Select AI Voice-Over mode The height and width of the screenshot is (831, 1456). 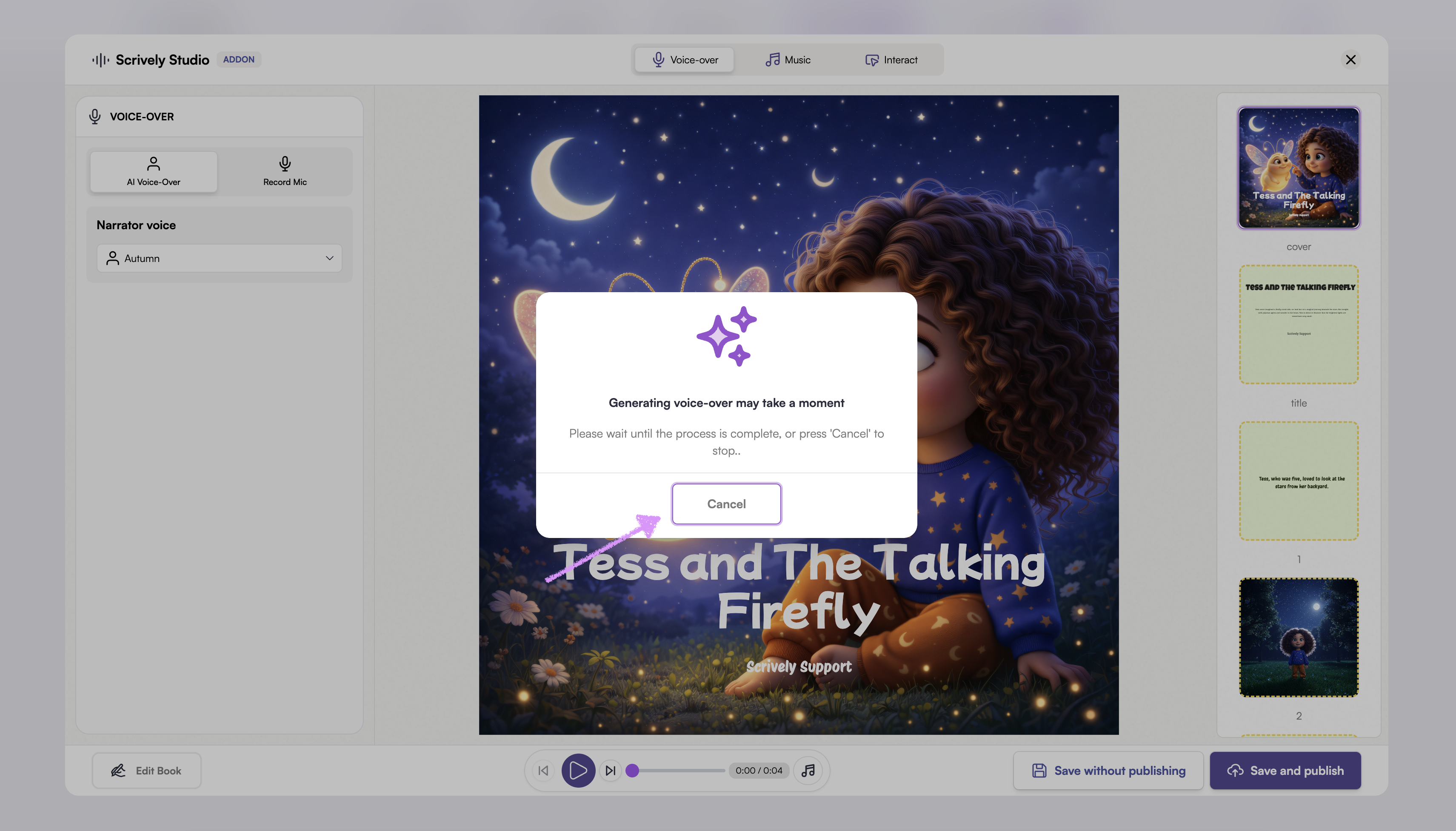click(x=154, y=171)
